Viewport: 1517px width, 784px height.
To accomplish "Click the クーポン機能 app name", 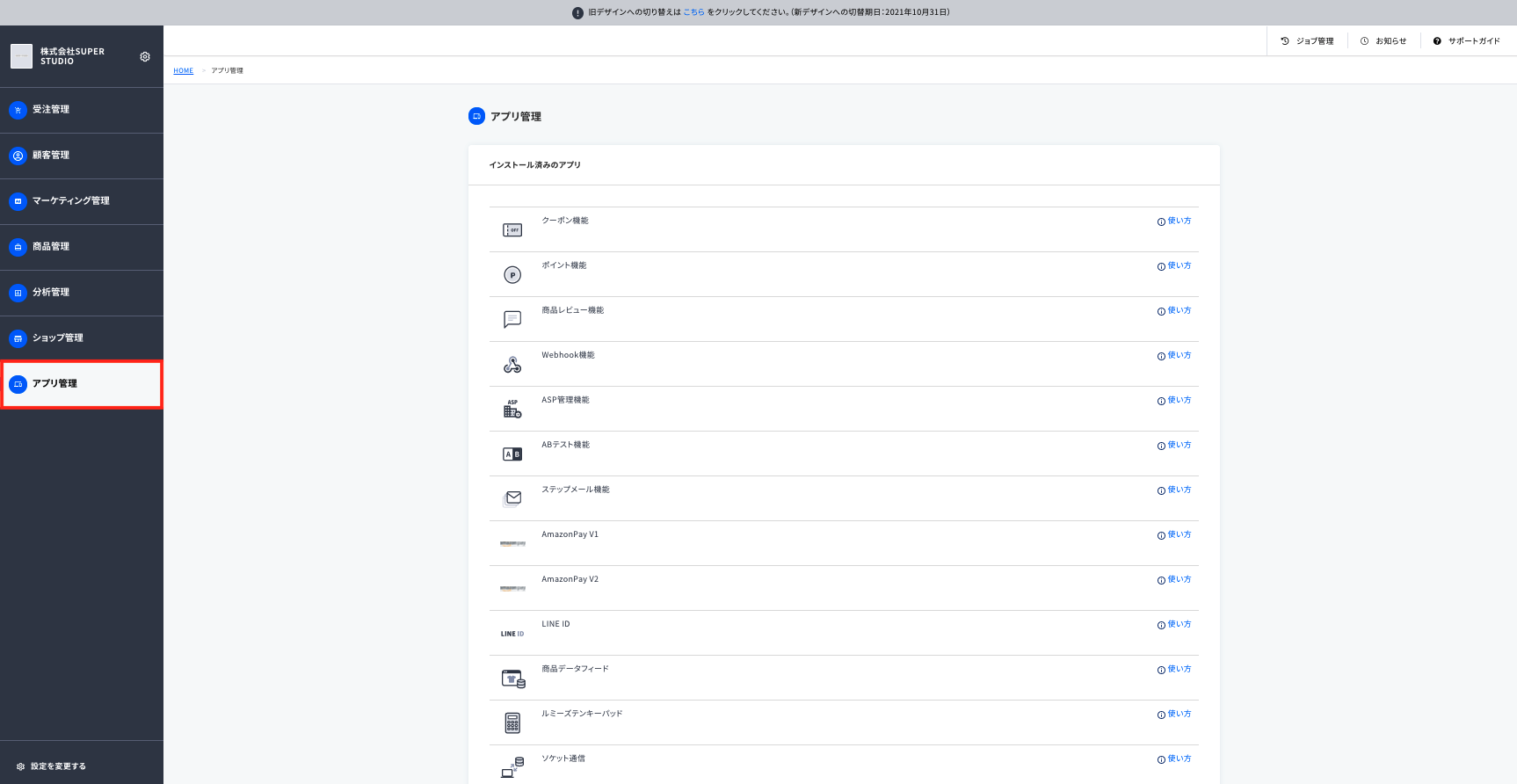I will pos(565,221).
